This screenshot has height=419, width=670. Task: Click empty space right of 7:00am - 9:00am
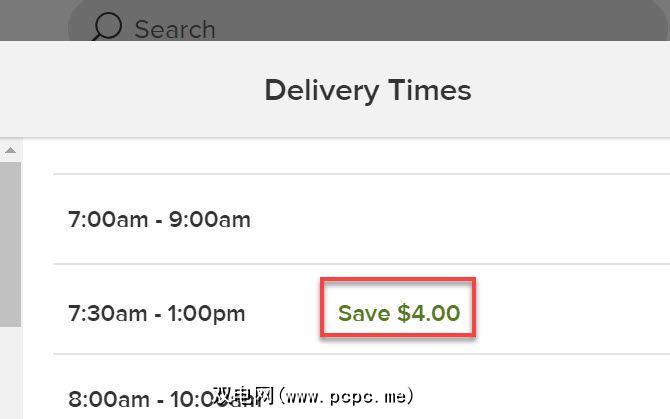click(450, 219)
